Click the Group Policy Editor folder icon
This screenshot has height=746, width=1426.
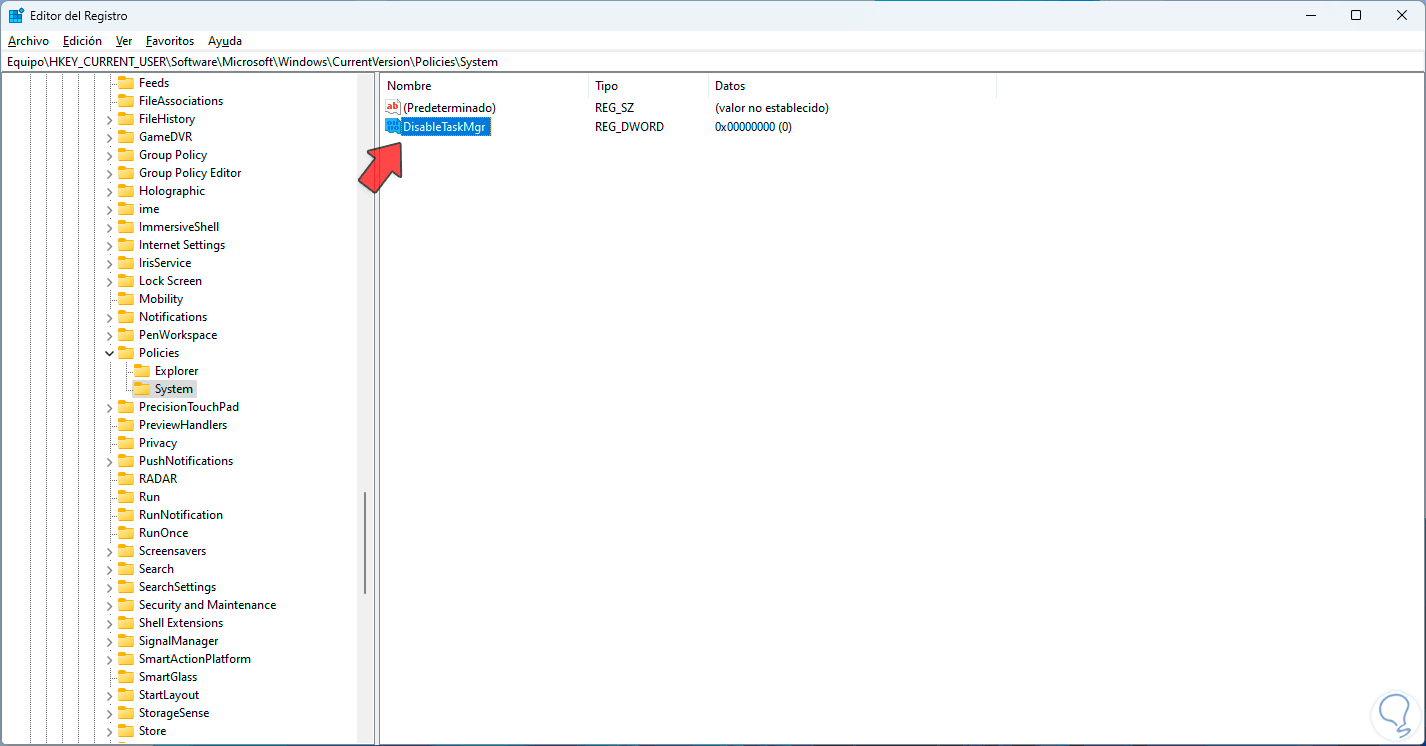pos(126,173)
